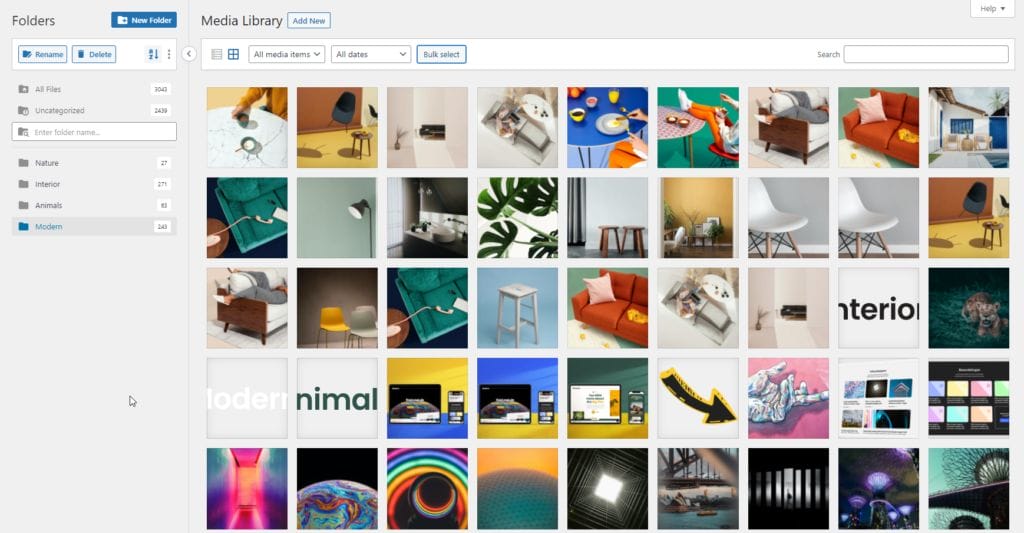Click the Add New media button

(308, 20)
